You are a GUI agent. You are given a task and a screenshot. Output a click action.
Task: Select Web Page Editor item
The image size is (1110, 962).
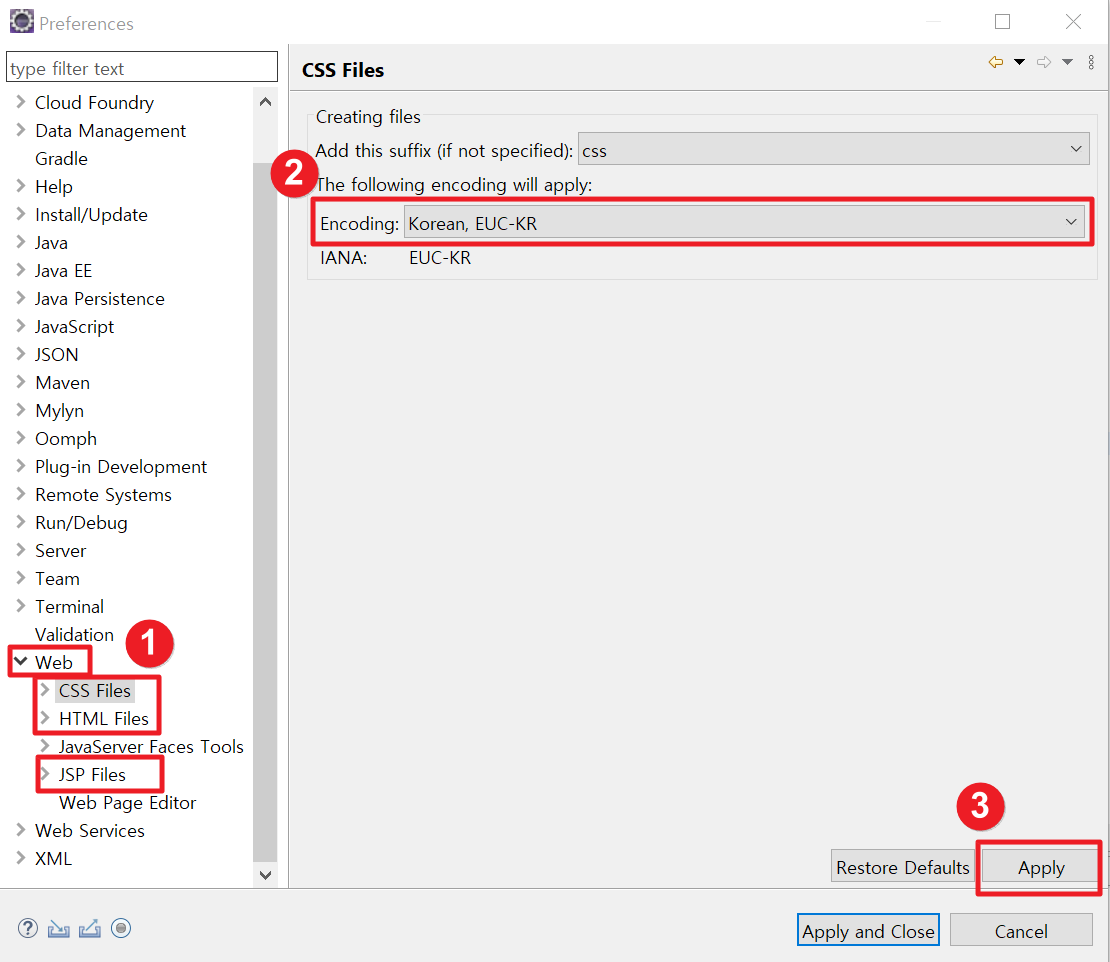click(x=127, y=803)
